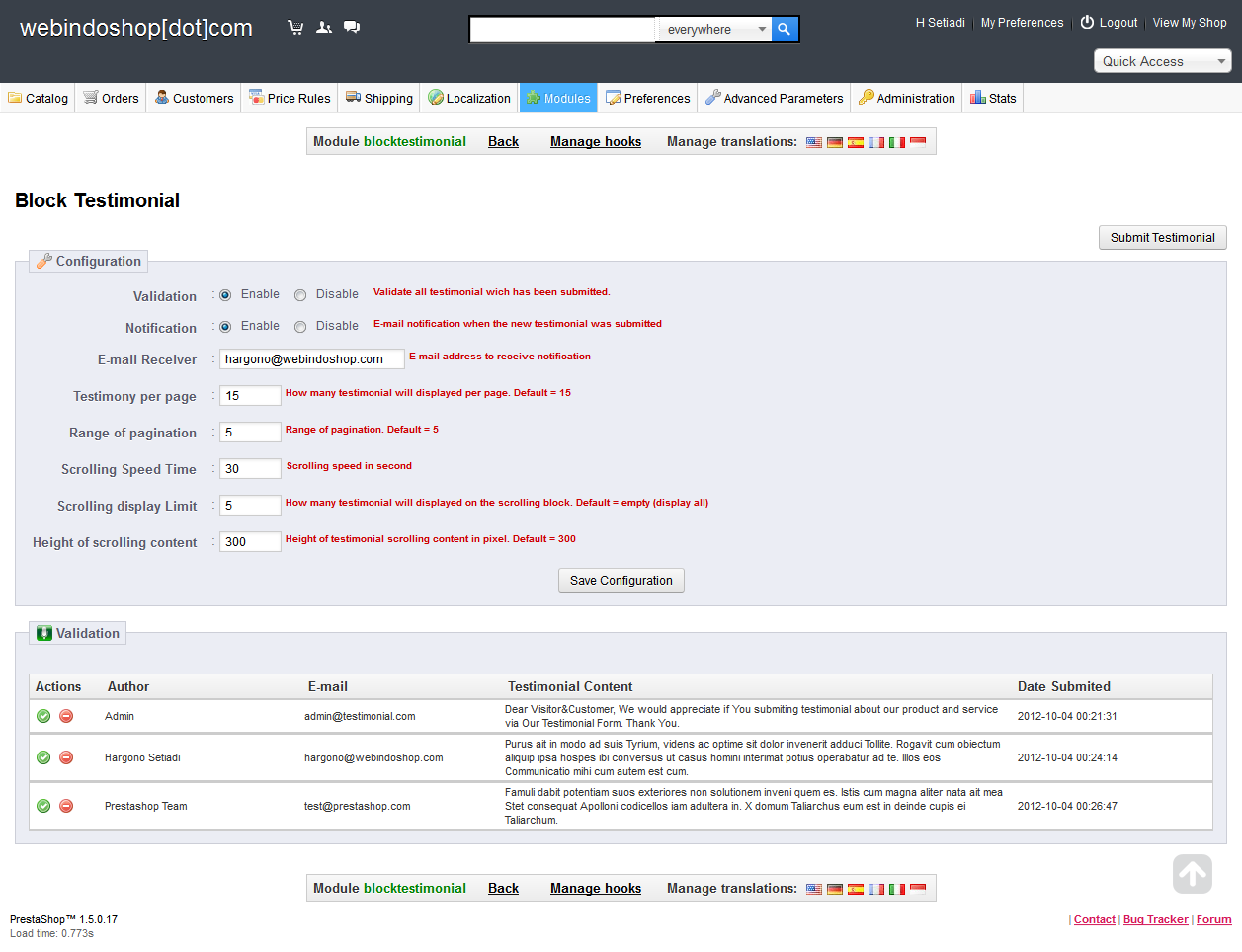Viewport: 1242px width, 952px height.
Task: Open the My Preferences link
Action: (1023, 23)
